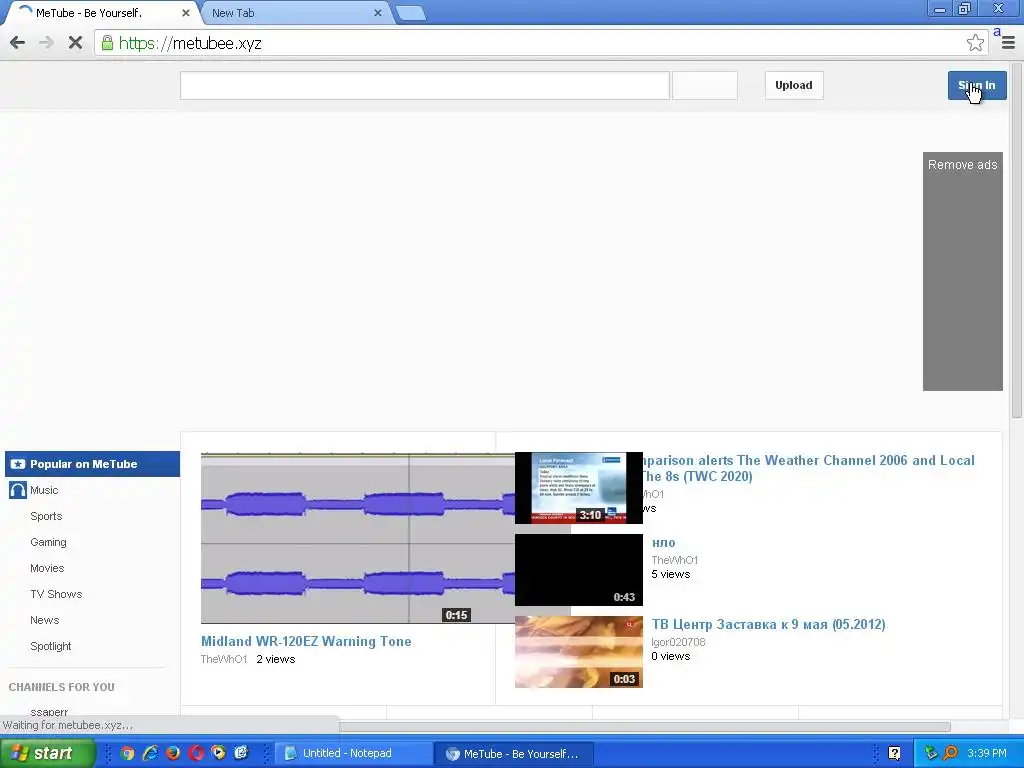1024x768 pixels.
Task: Launch Opera from the quick launch bar
Action: click(196, 753)
